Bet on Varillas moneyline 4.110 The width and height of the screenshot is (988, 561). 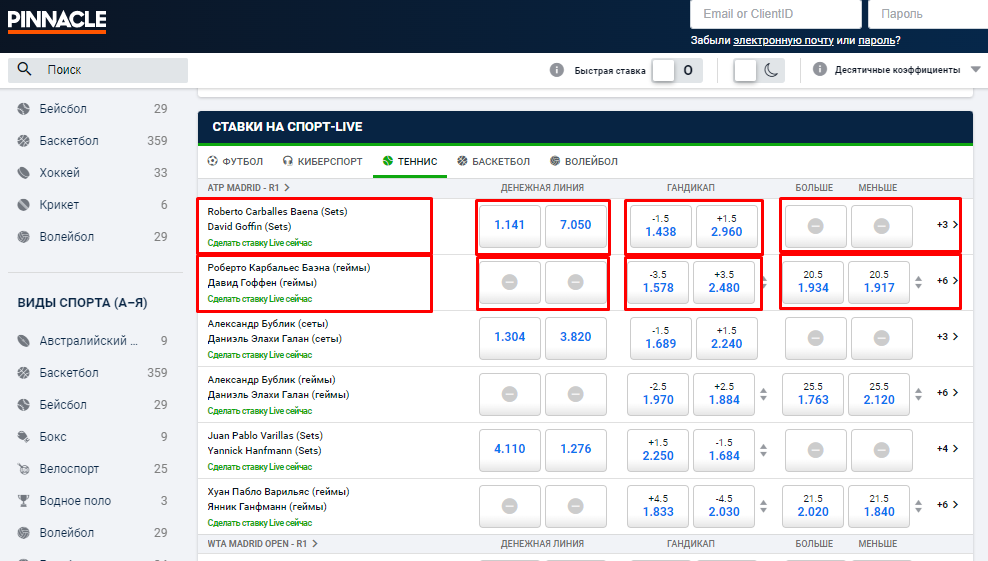[510, 449]
